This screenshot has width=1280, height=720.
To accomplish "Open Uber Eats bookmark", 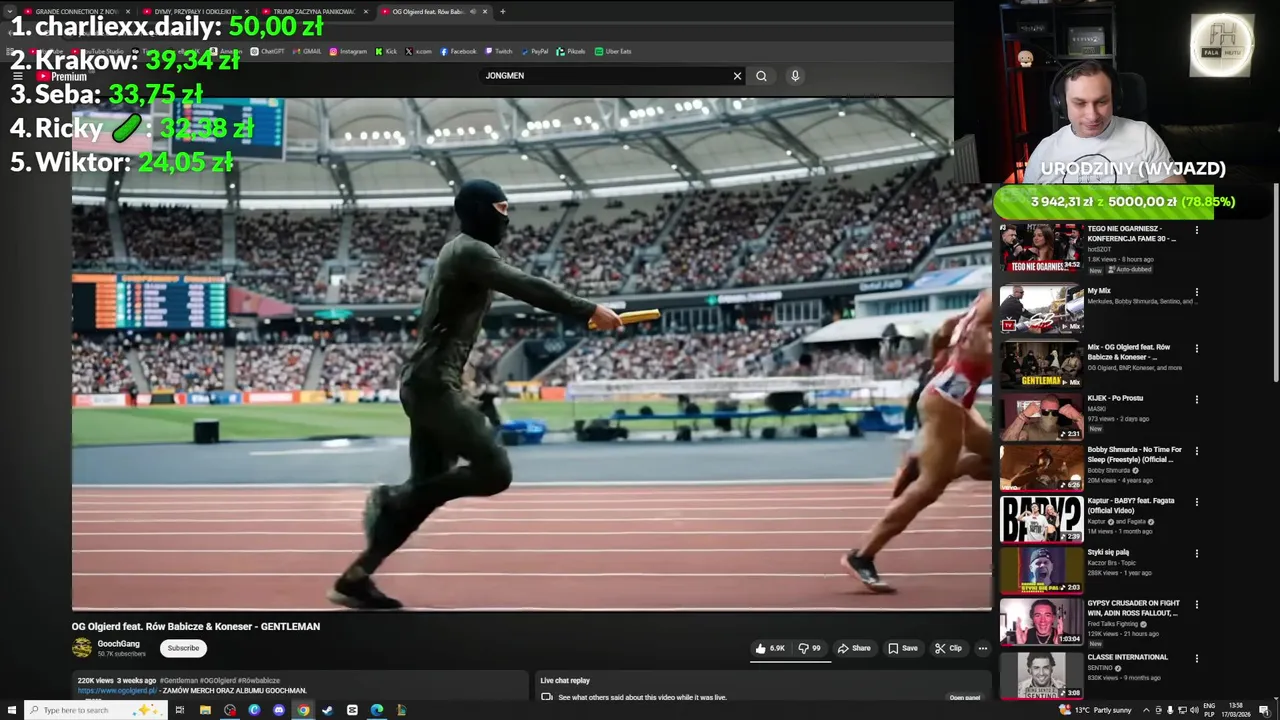I will coord(613,51).
